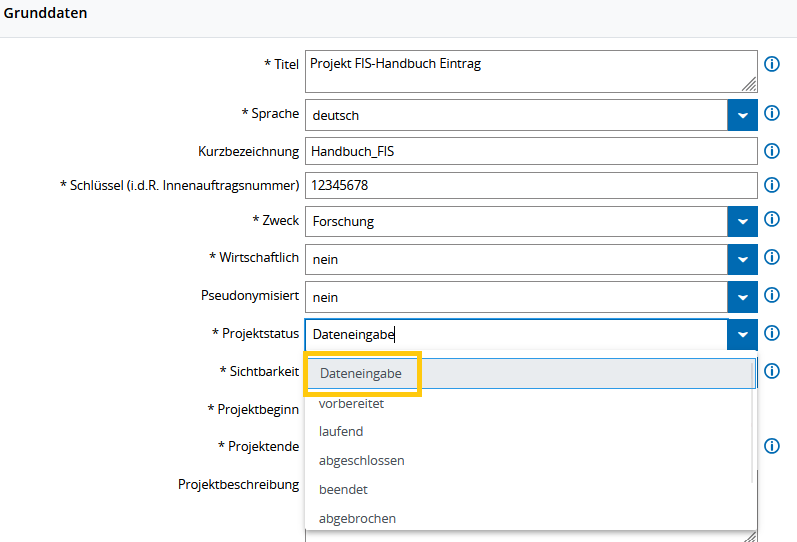Click the info icon next to Titel
This screenshot has width=797, height=542.
point(772,64)
